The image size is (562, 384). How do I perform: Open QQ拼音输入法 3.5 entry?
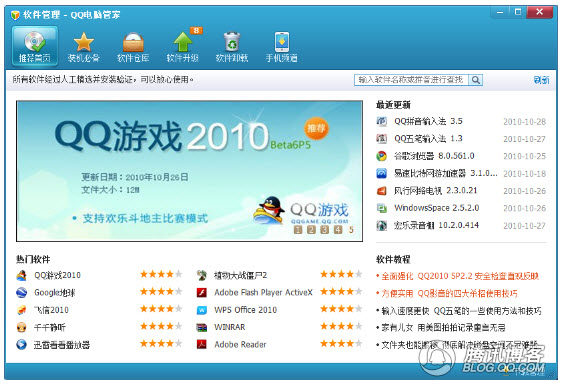pyautogui.click(x=428, y=121)
